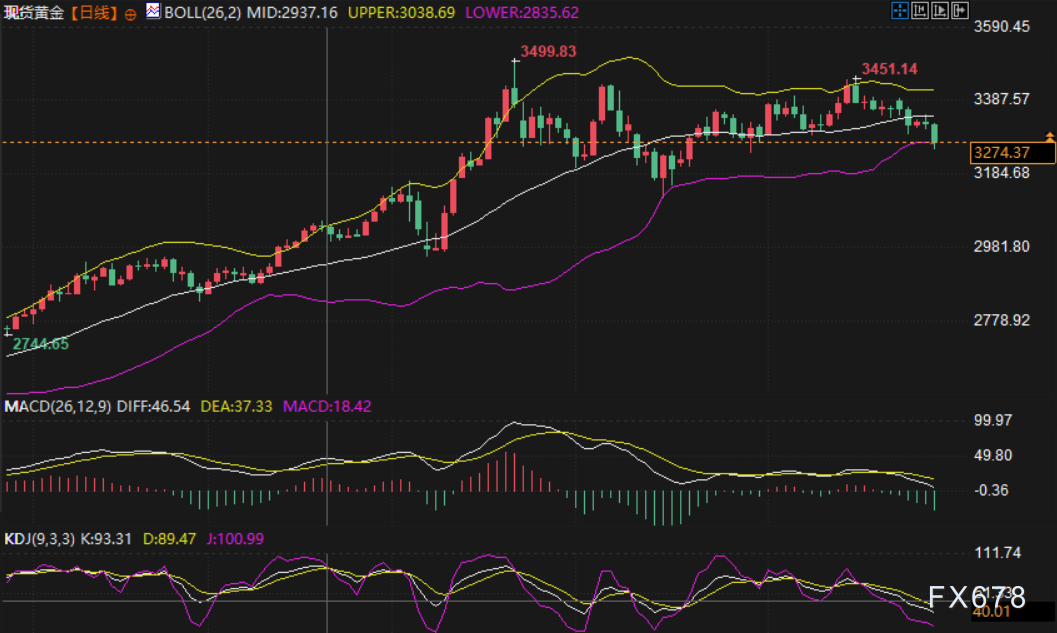Click the -0.36 MACD axis label

click(991, 491)
